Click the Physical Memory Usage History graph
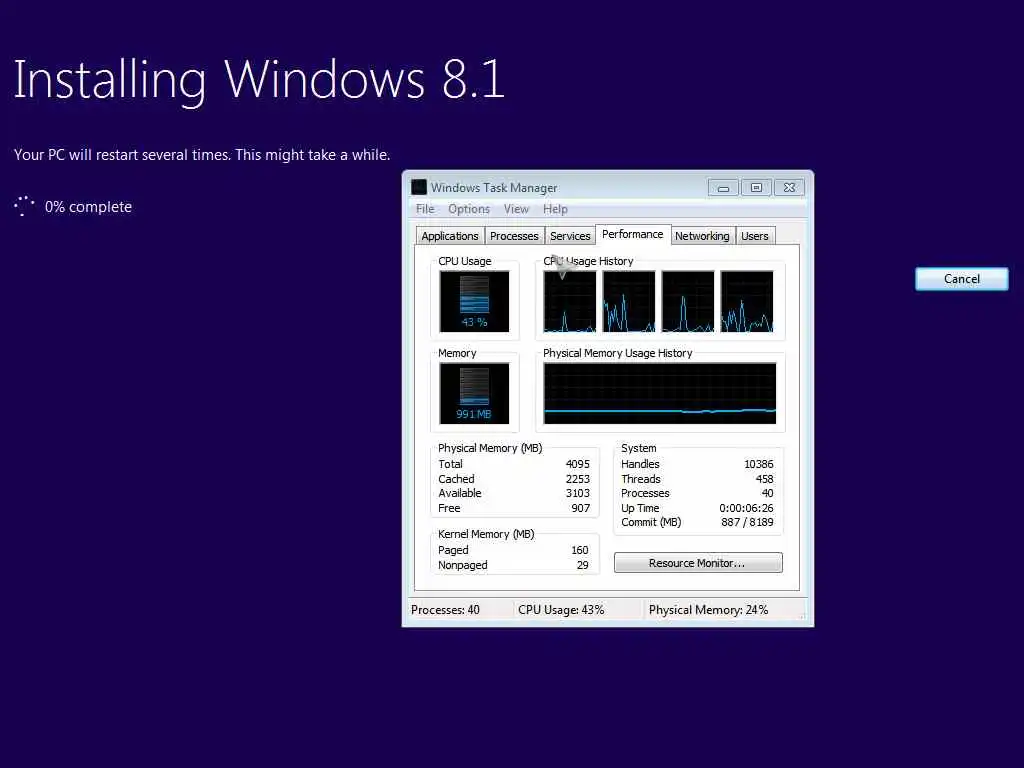The width and height of the screenshot is (1024, 768). 660,394
